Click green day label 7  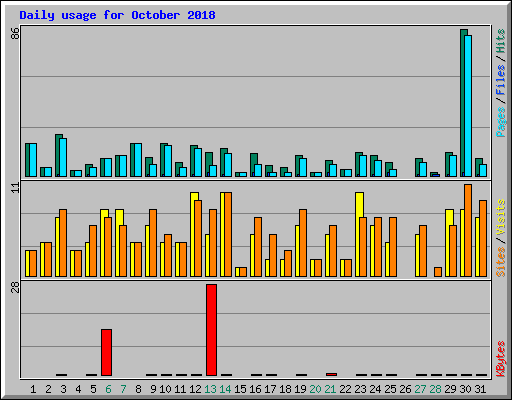[123, 389]
